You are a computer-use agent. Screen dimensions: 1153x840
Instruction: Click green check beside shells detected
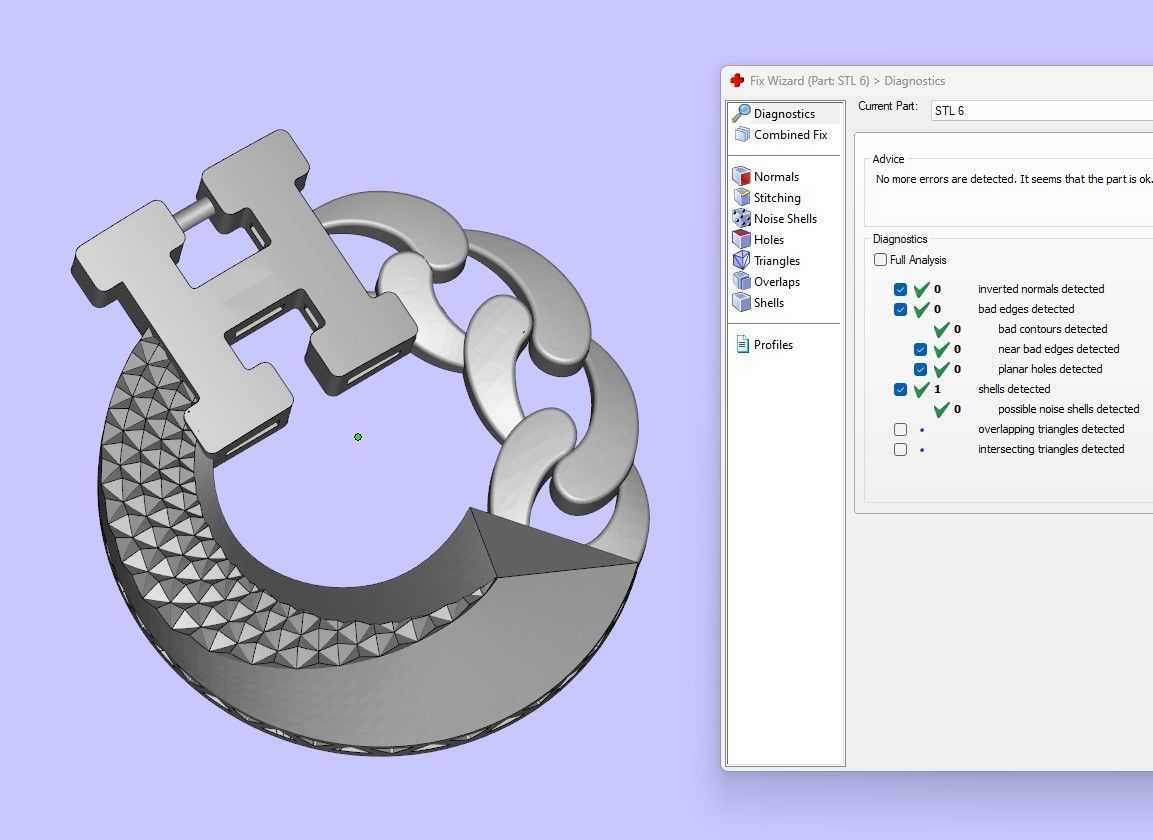pyautogui.click(x=921, y=389)
